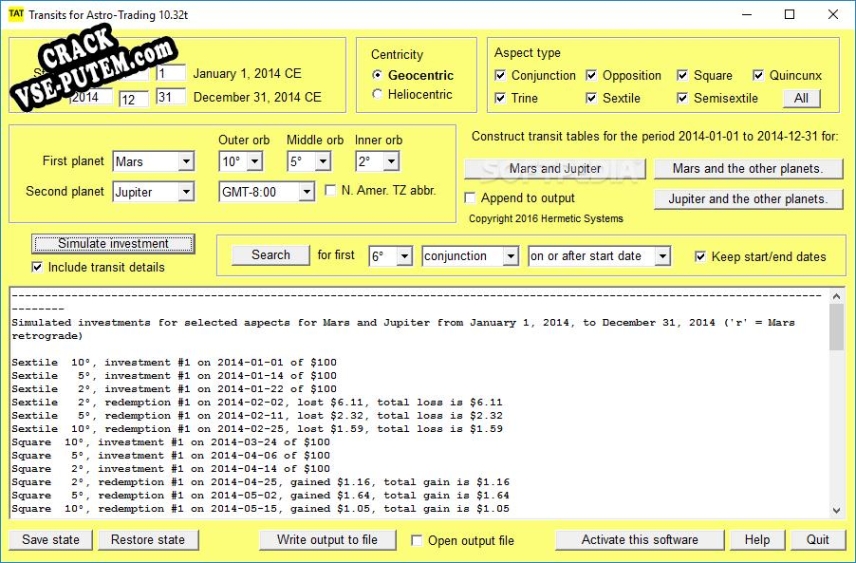Viewport: 856px width, 563px height.
Task: Maximize the Transits for Astro-Trading window
Action: (789, 15)
